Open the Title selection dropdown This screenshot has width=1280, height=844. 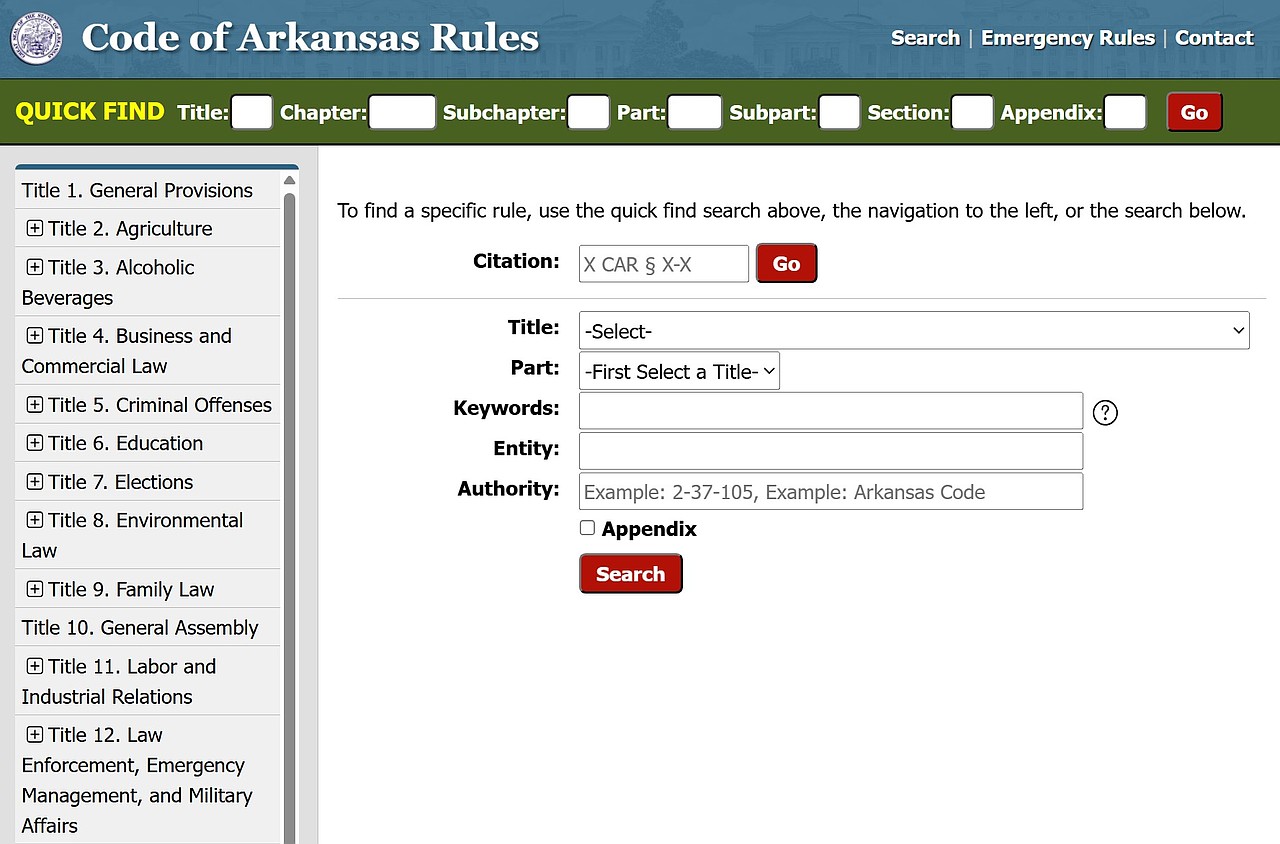click(x=913, y=330)
